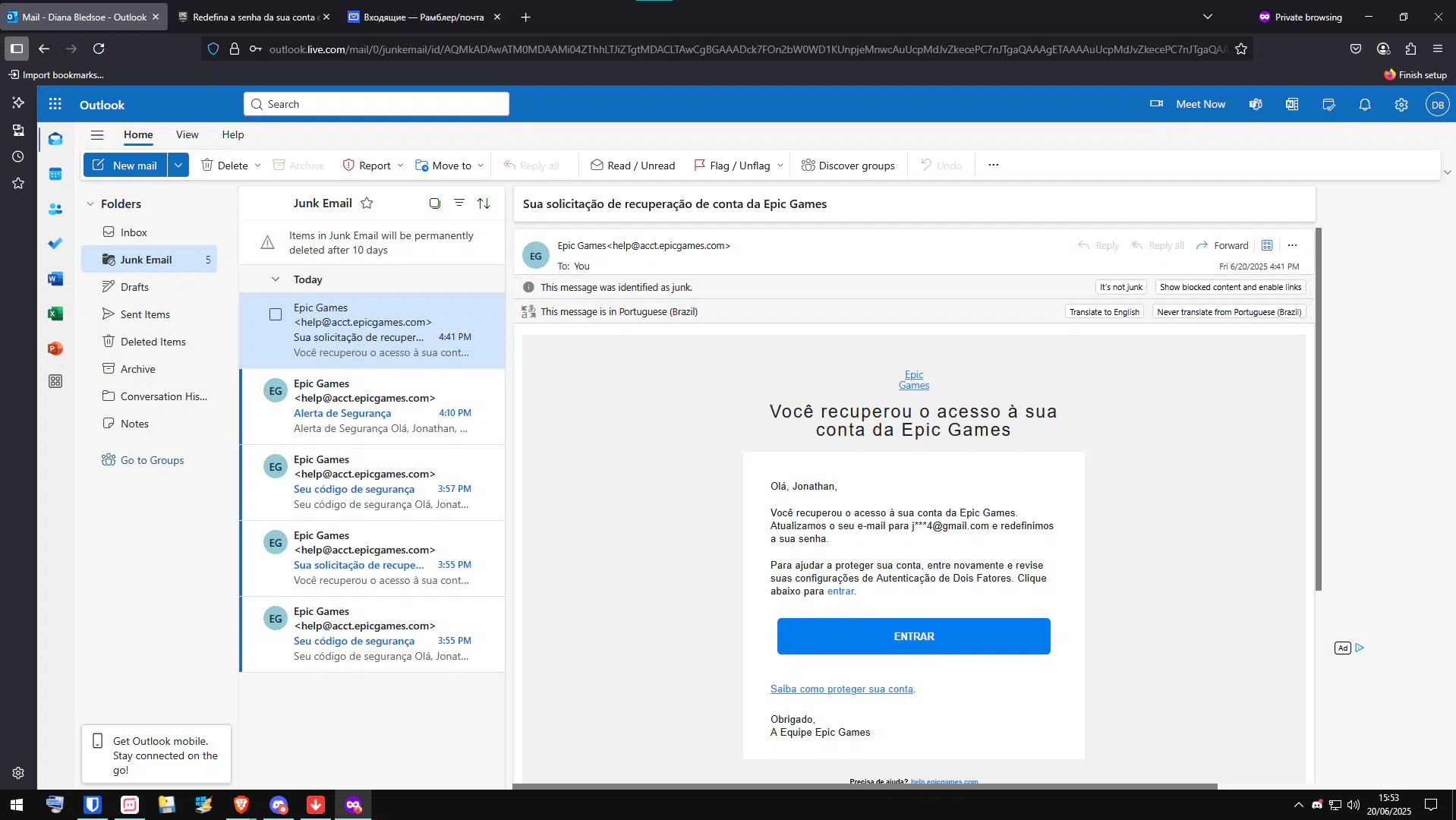The height and width of the screenshot is (820, 1456).
Task: Launch Excel from the app rail
Action: pos(55,314)
